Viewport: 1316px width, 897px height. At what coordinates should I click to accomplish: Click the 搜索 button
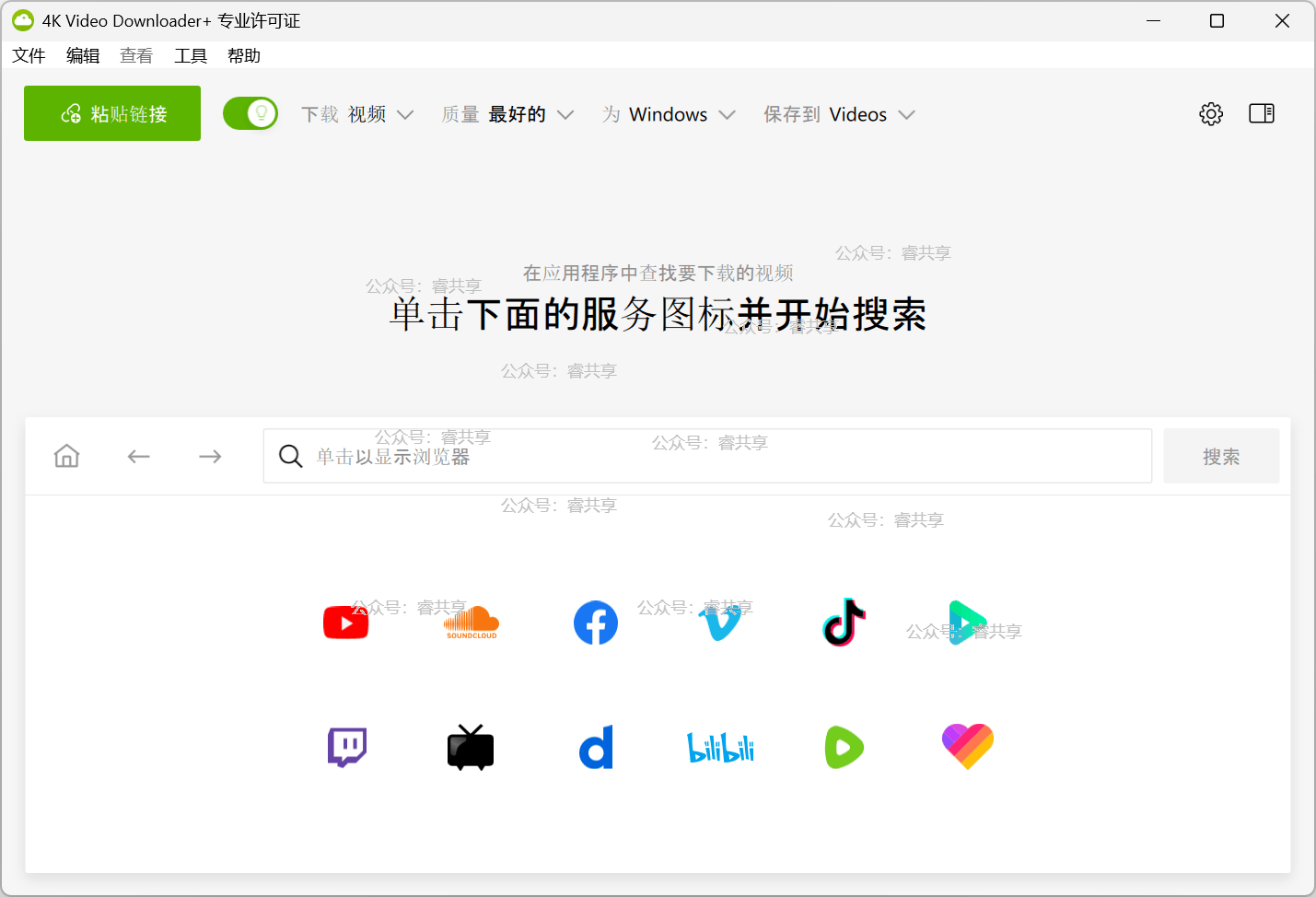1221,456
